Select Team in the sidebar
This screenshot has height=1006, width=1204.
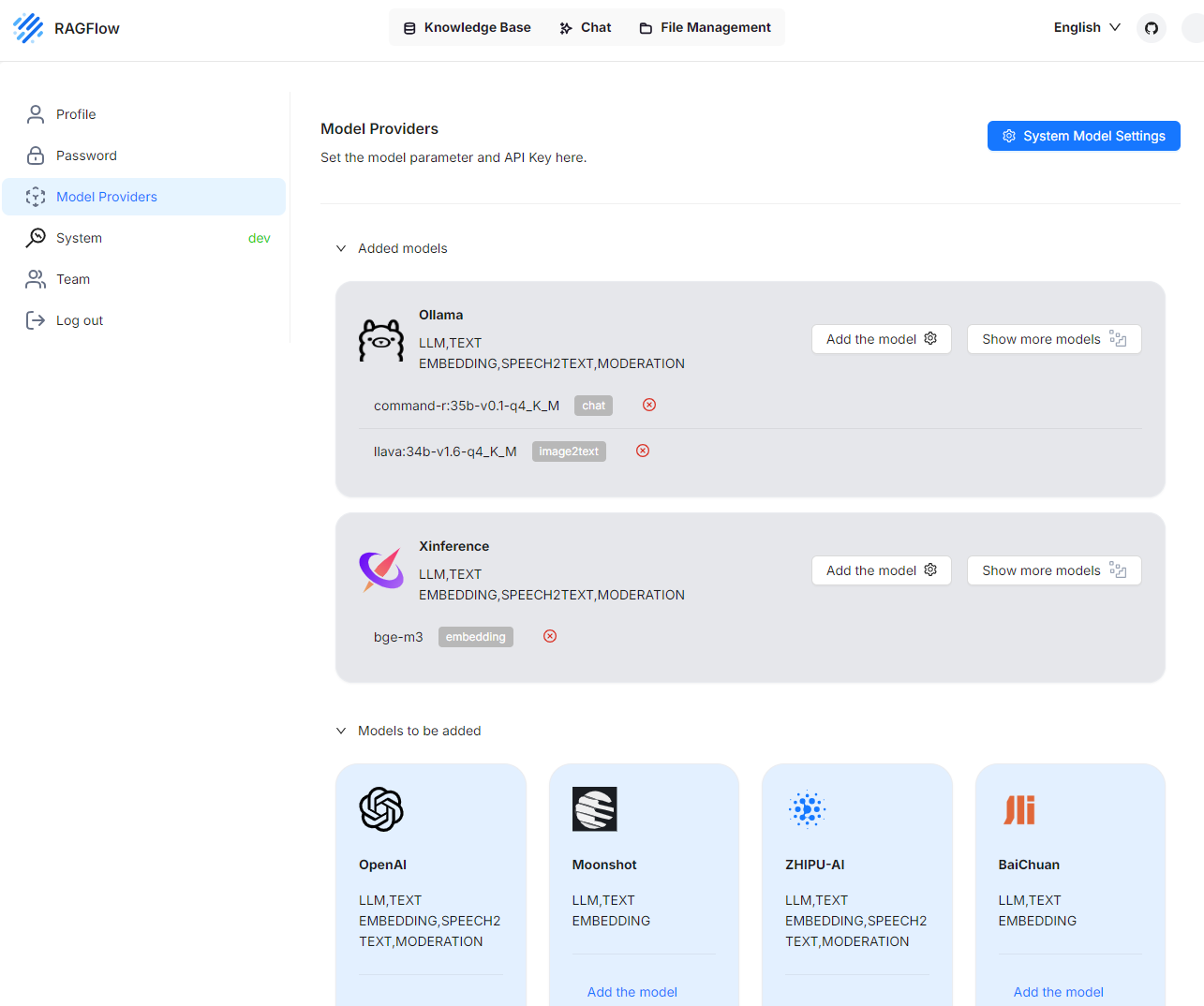pos(73,279)
